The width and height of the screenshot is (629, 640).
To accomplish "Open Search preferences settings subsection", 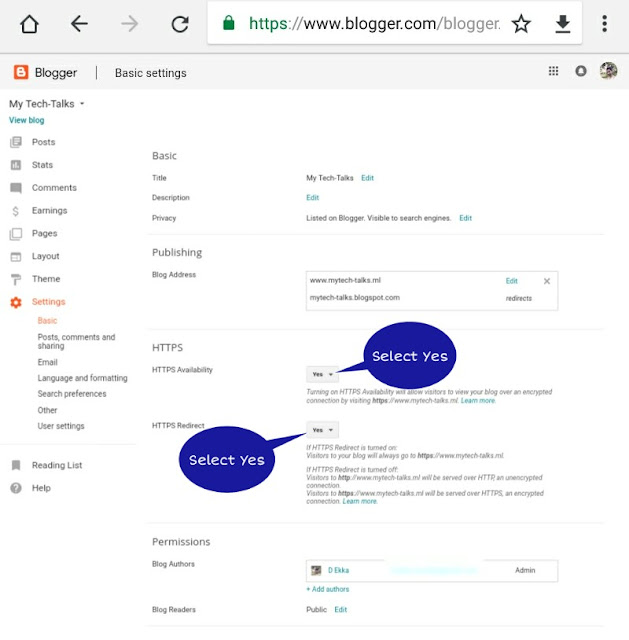I will tap(72, 394).
